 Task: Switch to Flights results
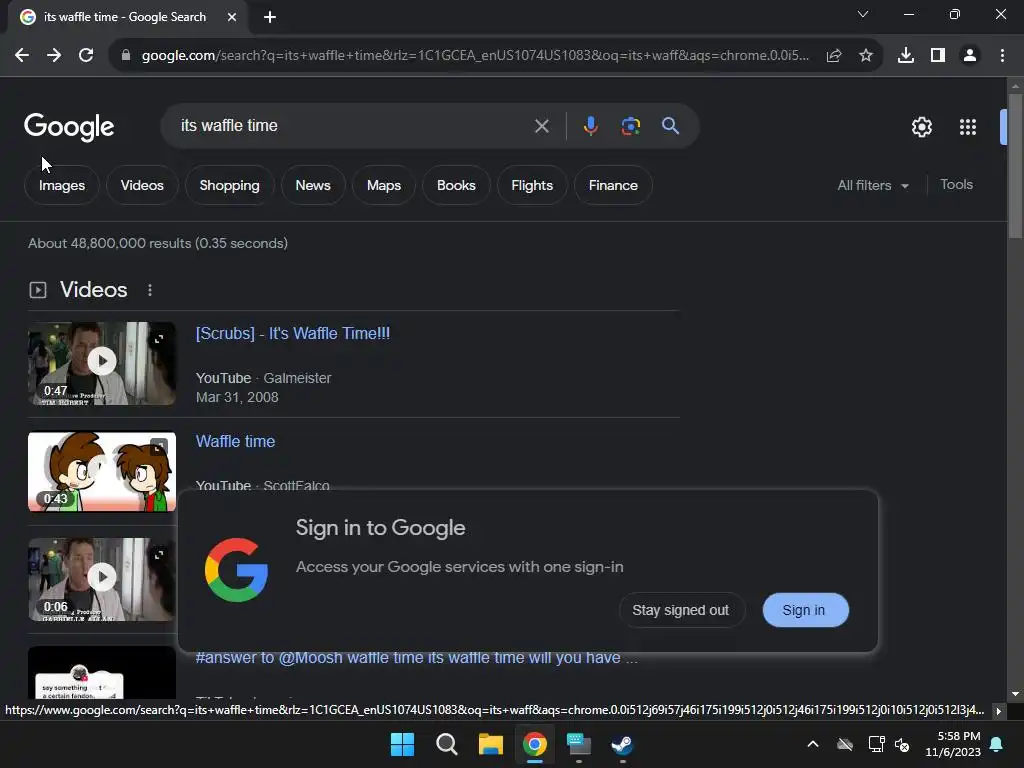532,185
